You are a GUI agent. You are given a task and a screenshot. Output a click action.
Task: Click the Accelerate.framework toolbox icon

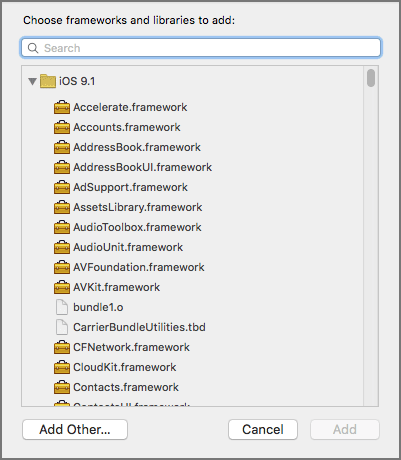point(62,107)
